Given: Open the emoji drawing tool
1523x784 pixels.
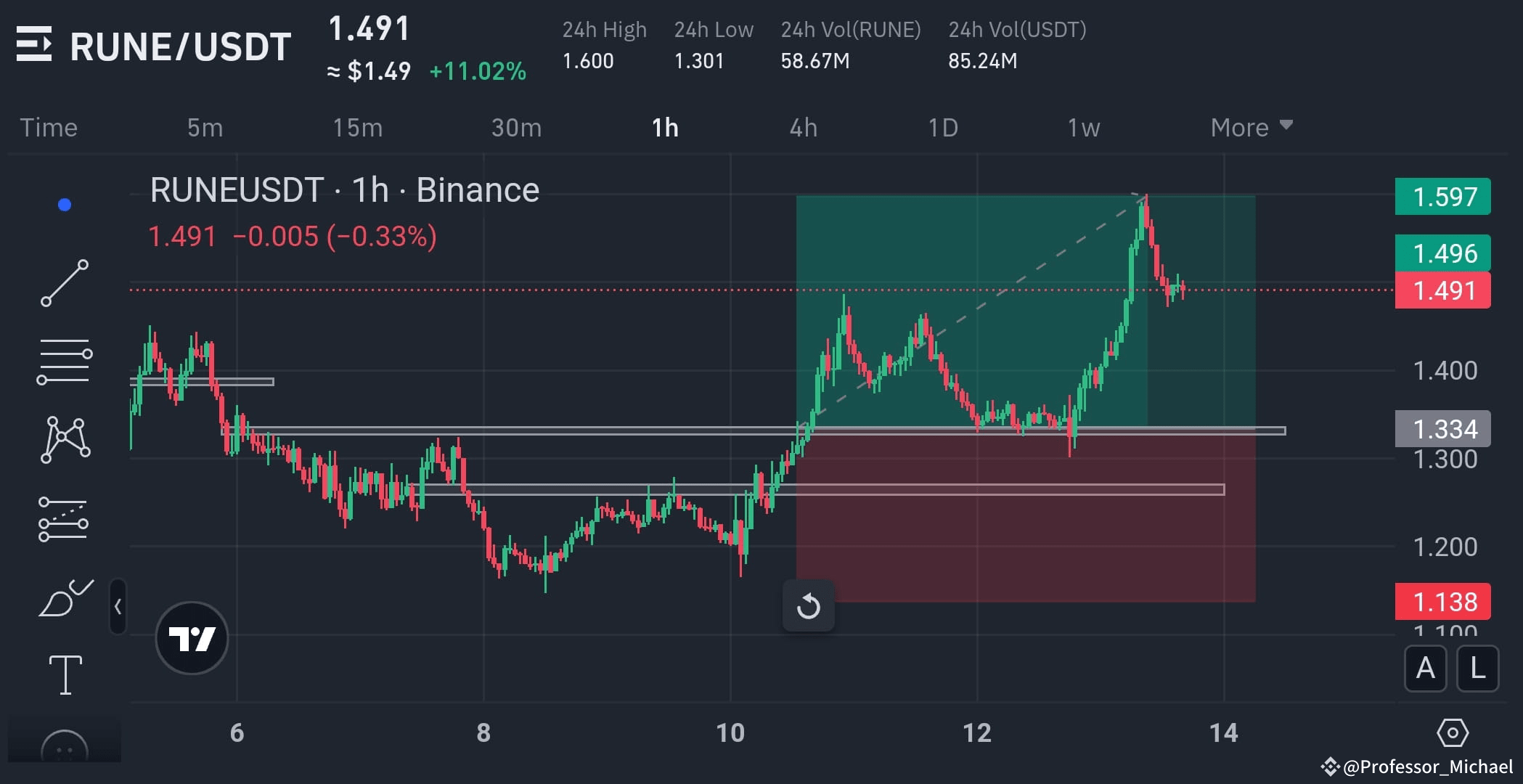Looking at the screenshot, I should coord(64,748).
